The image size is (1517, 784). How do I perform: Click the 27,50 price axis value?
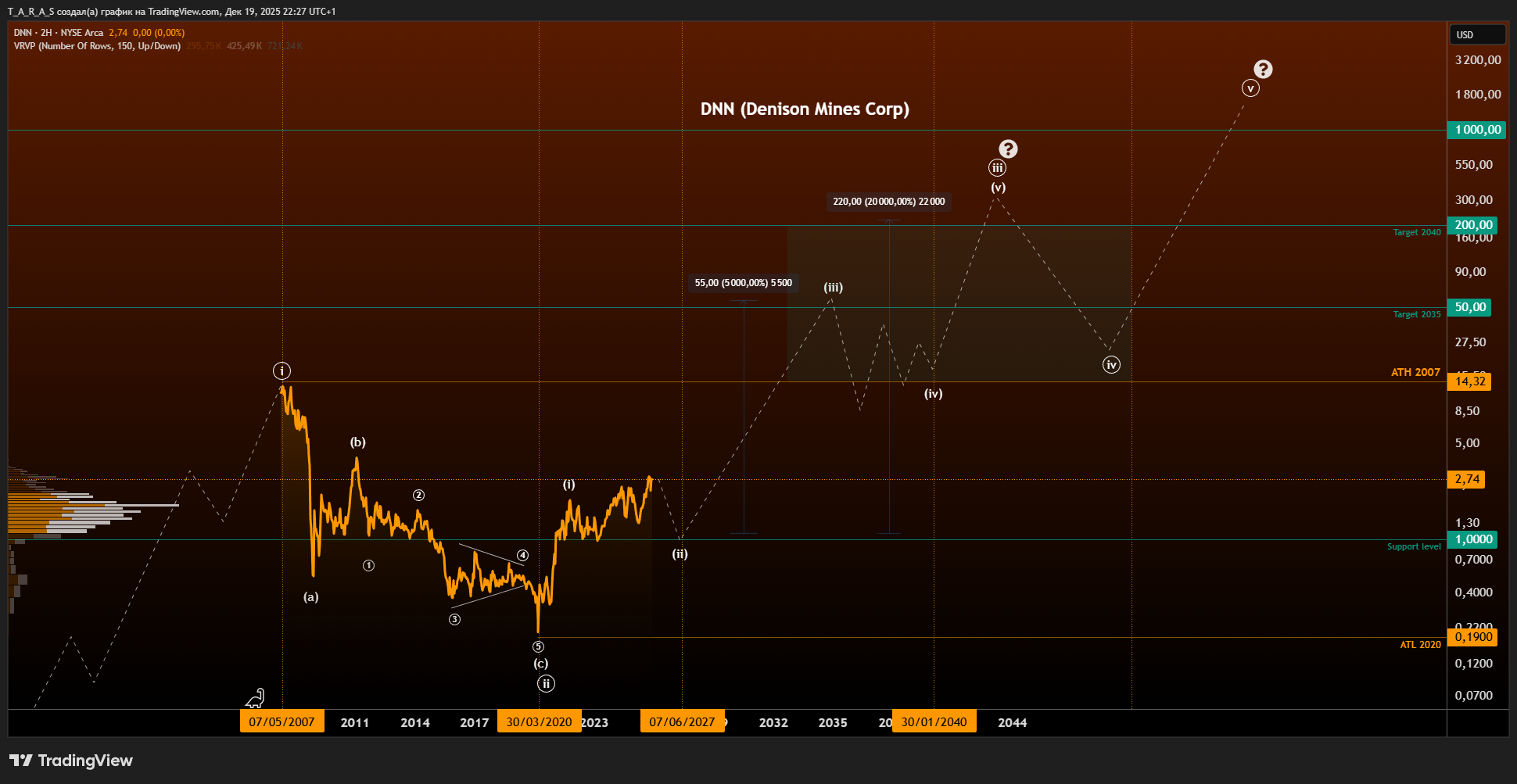1471,342
